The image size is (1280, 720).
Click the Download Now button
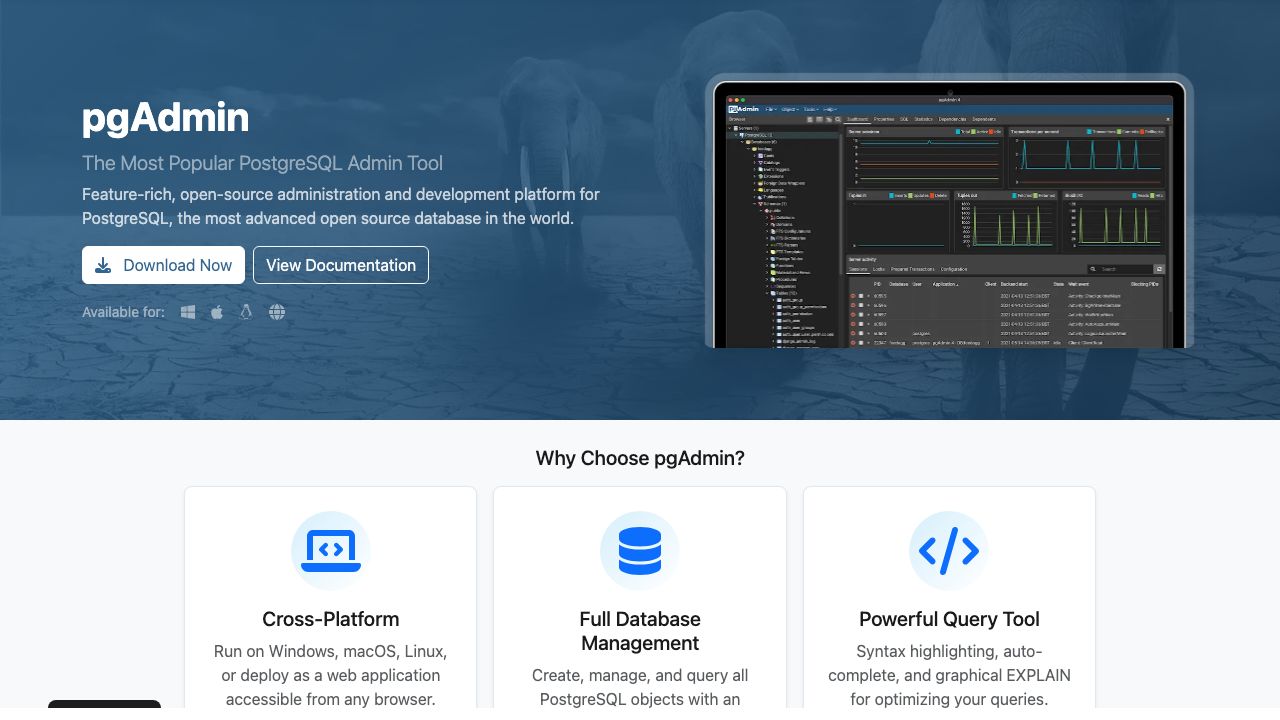click(163, 265)
